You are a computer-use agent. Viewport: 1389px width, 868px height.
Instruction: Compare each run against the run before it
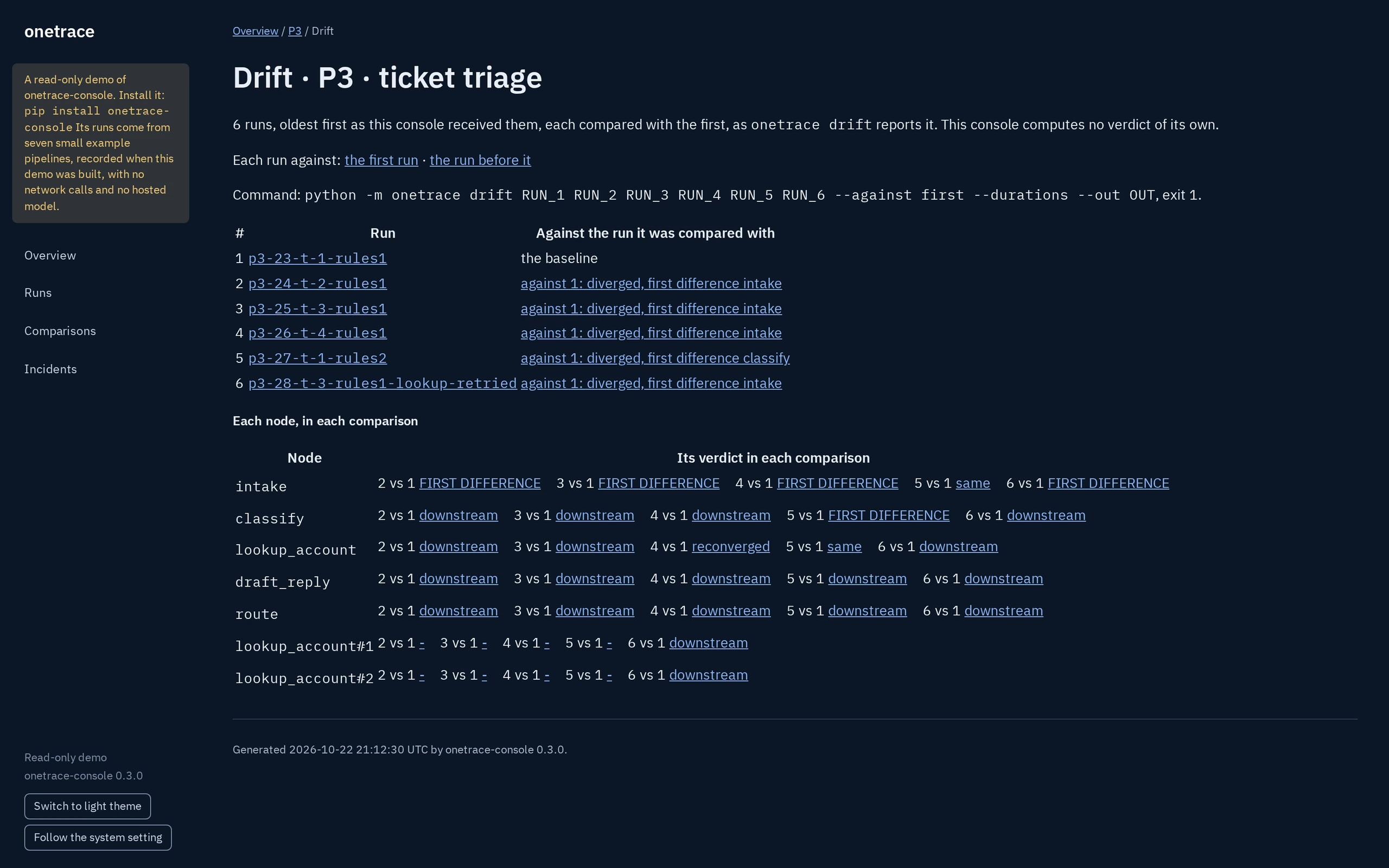480,160
